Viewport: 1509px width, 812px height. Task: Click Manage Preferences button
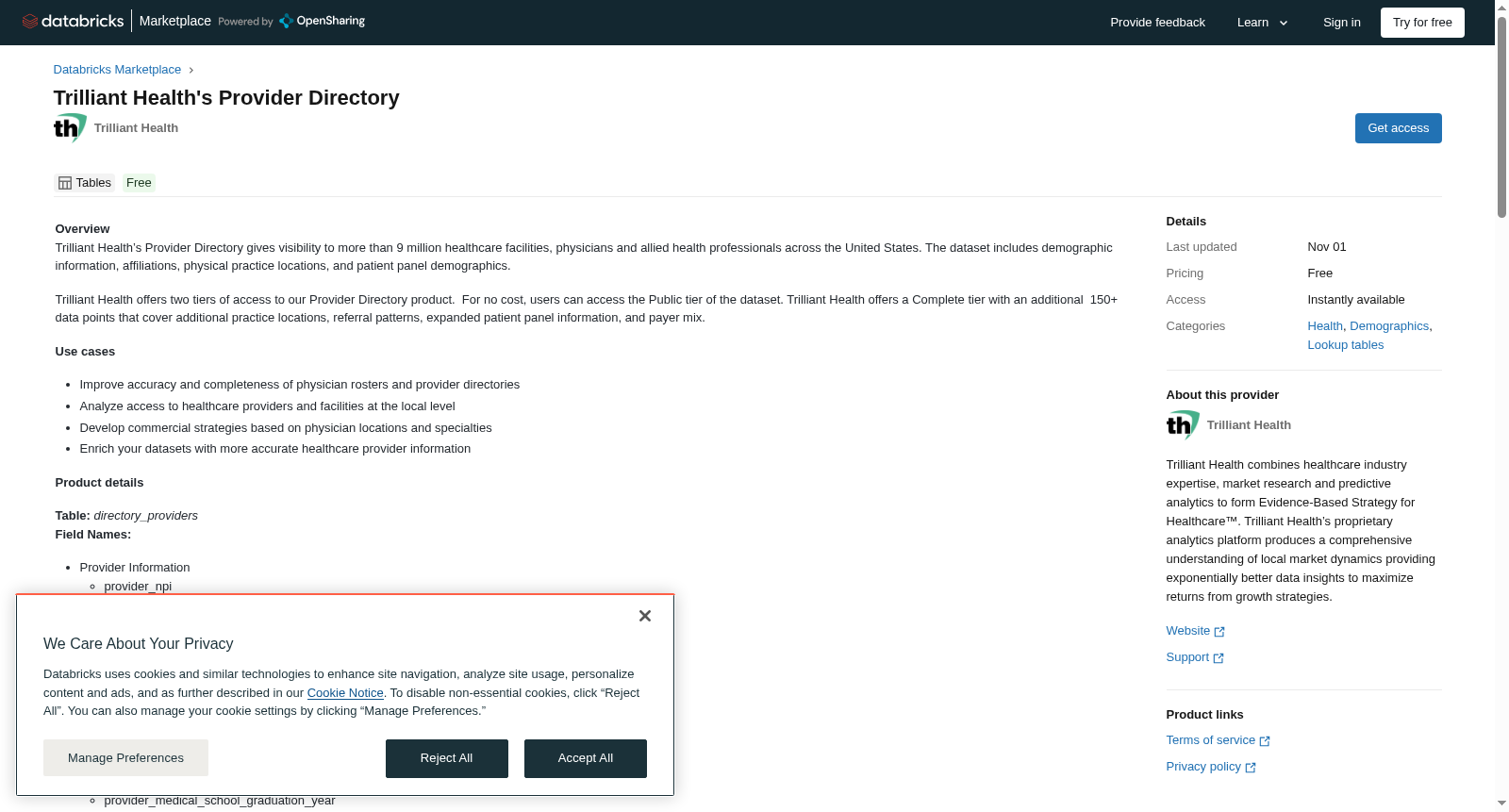(125, 758)
